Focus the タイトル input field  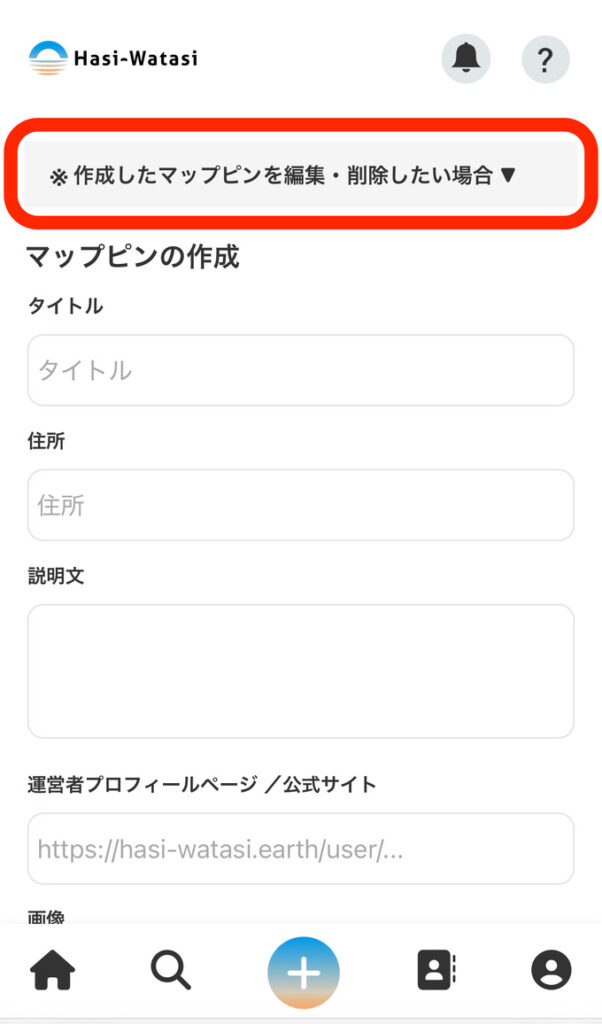pos(300,370)
